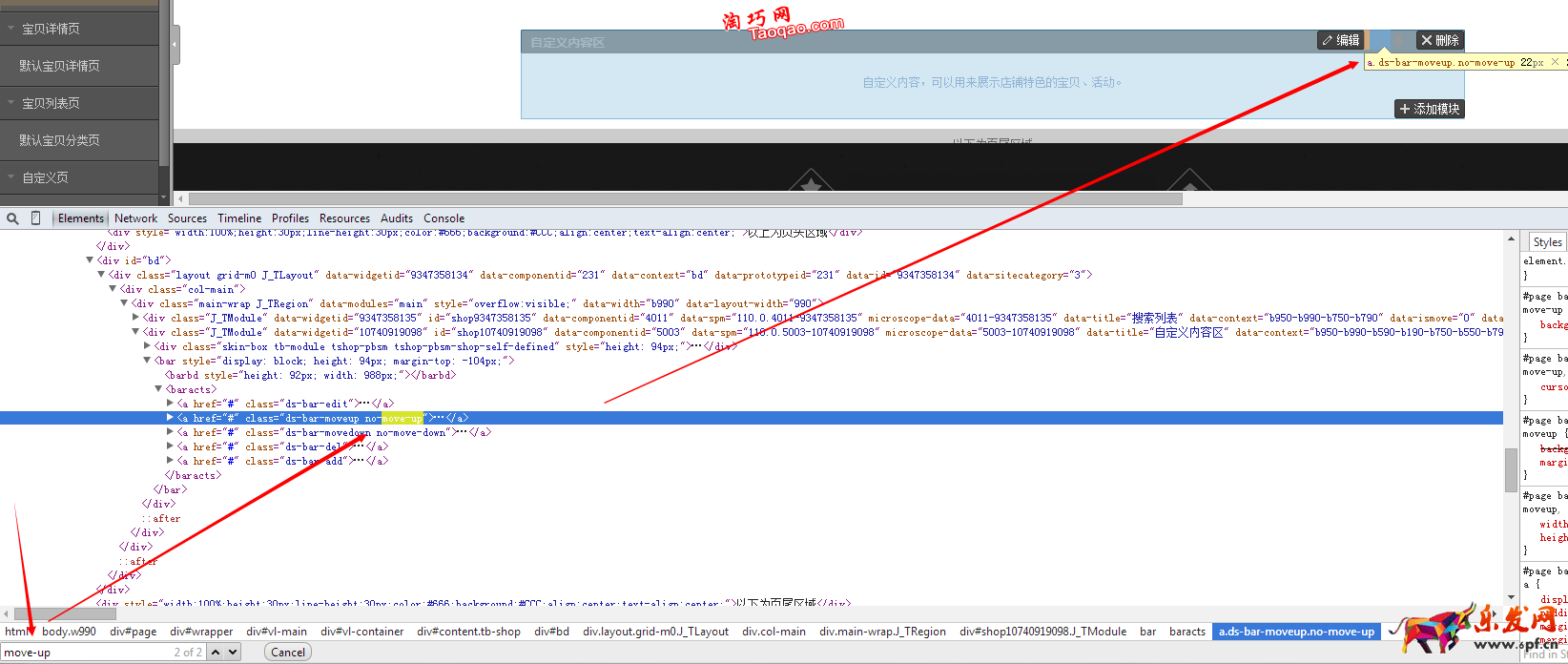Select 默认宝贝分类页 in sidebar
The height and width of the screenshot is (664, 1568).
coord(59,140)
